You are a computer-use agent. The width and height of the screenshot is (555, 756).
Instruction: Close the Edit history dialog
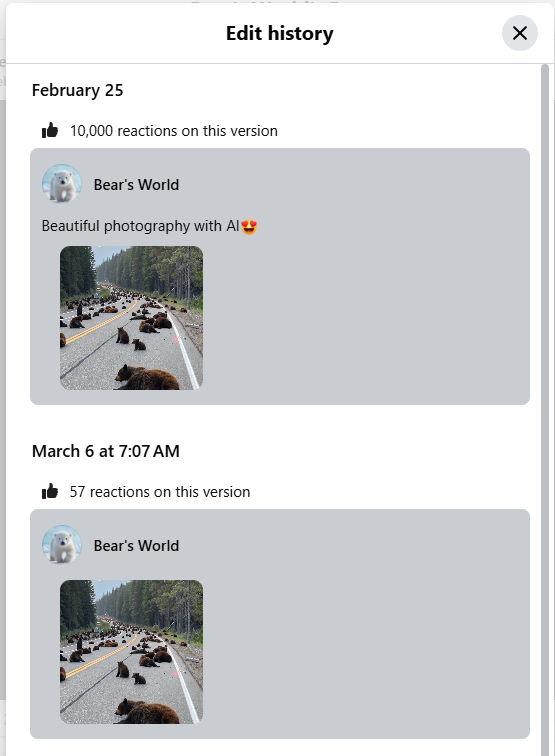coord(519,33)
